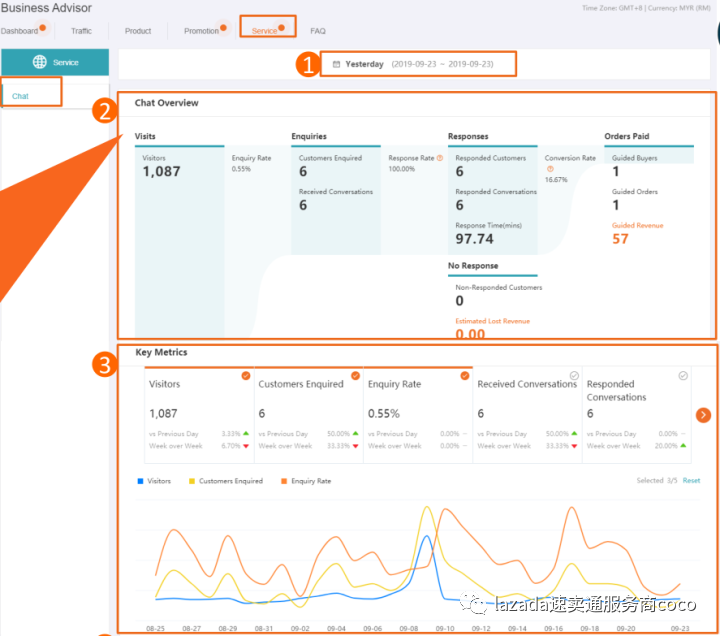Click the orange next-metrics arrow button
Viewport: 720px width, 636px height.
click(x=703, y=415)
